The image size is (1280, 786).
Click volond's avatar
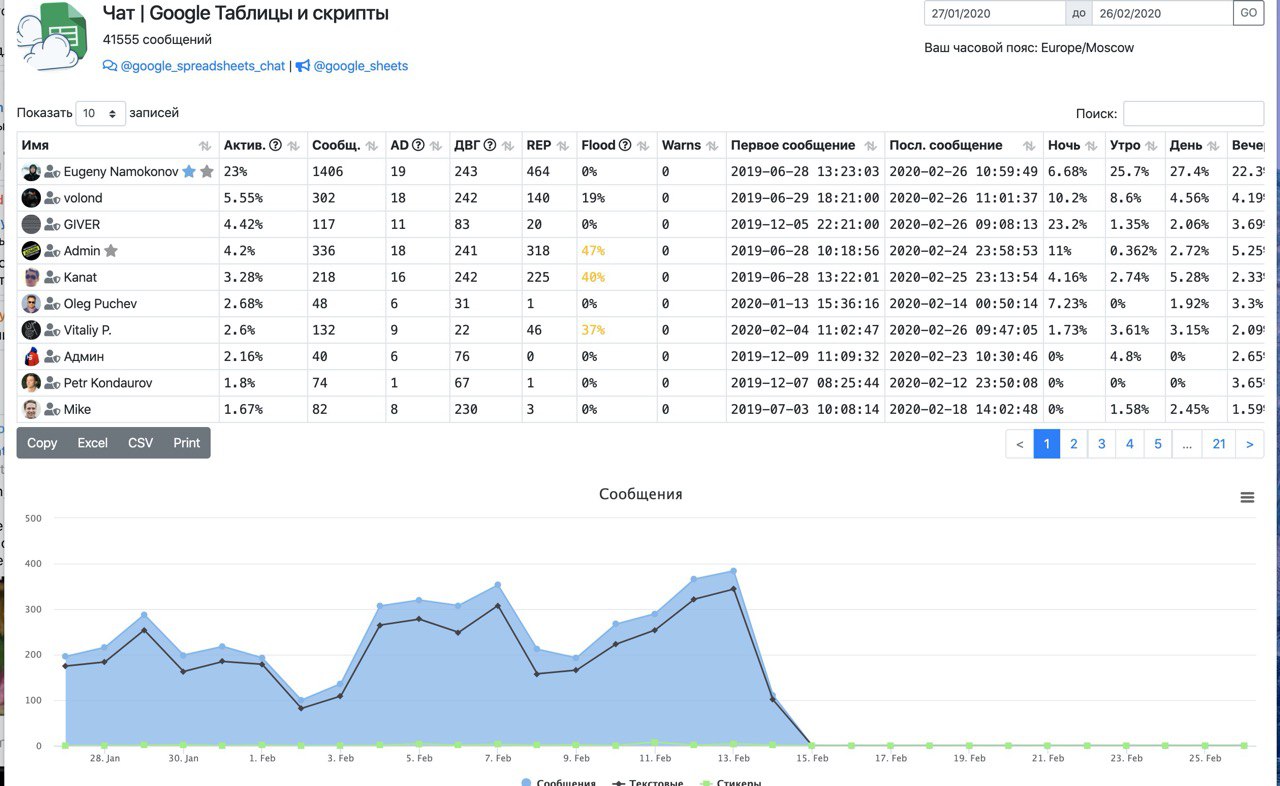click(31, 198)
